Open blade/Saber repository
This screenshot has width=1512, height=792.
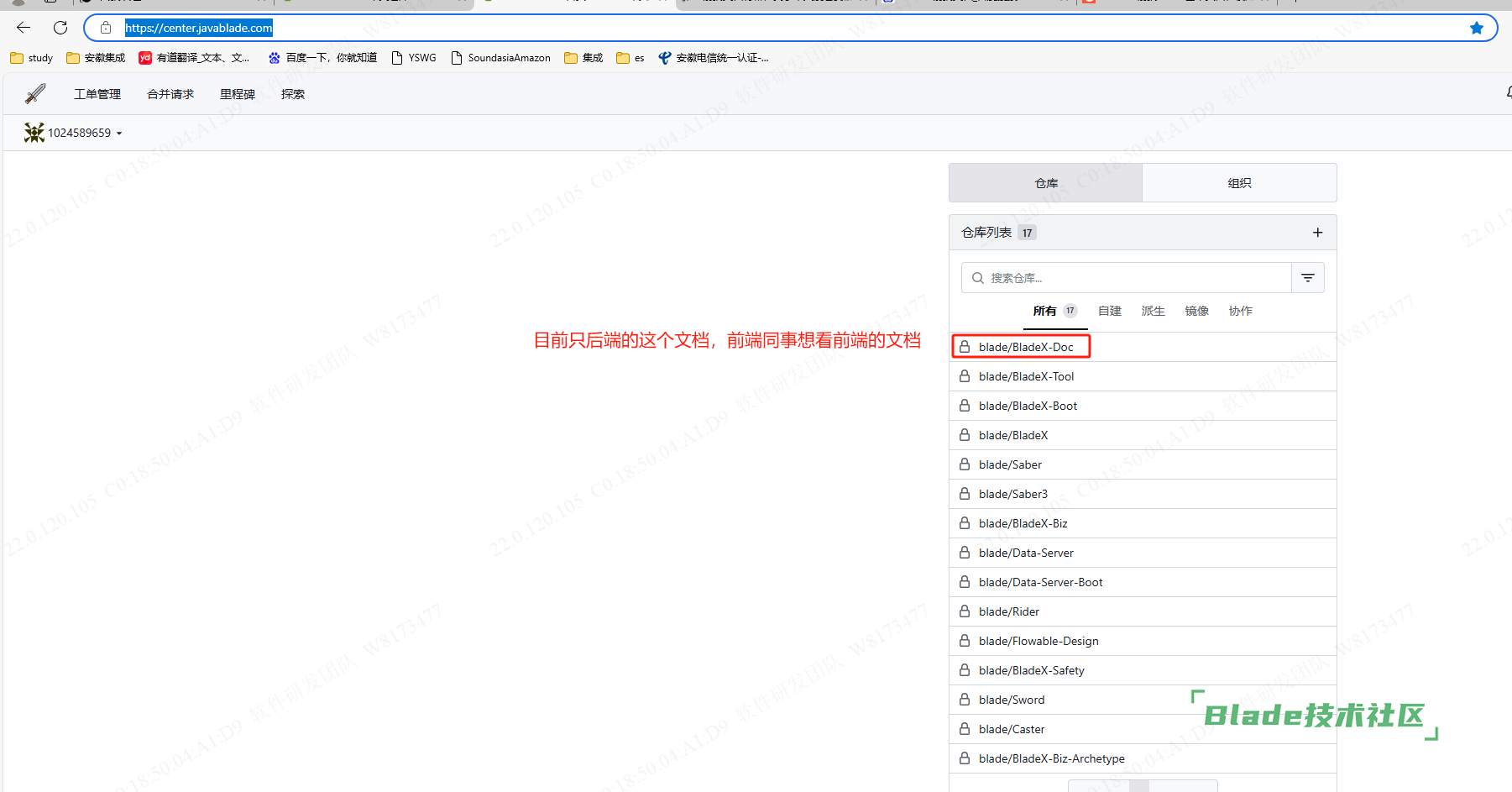click(1010, 464)
